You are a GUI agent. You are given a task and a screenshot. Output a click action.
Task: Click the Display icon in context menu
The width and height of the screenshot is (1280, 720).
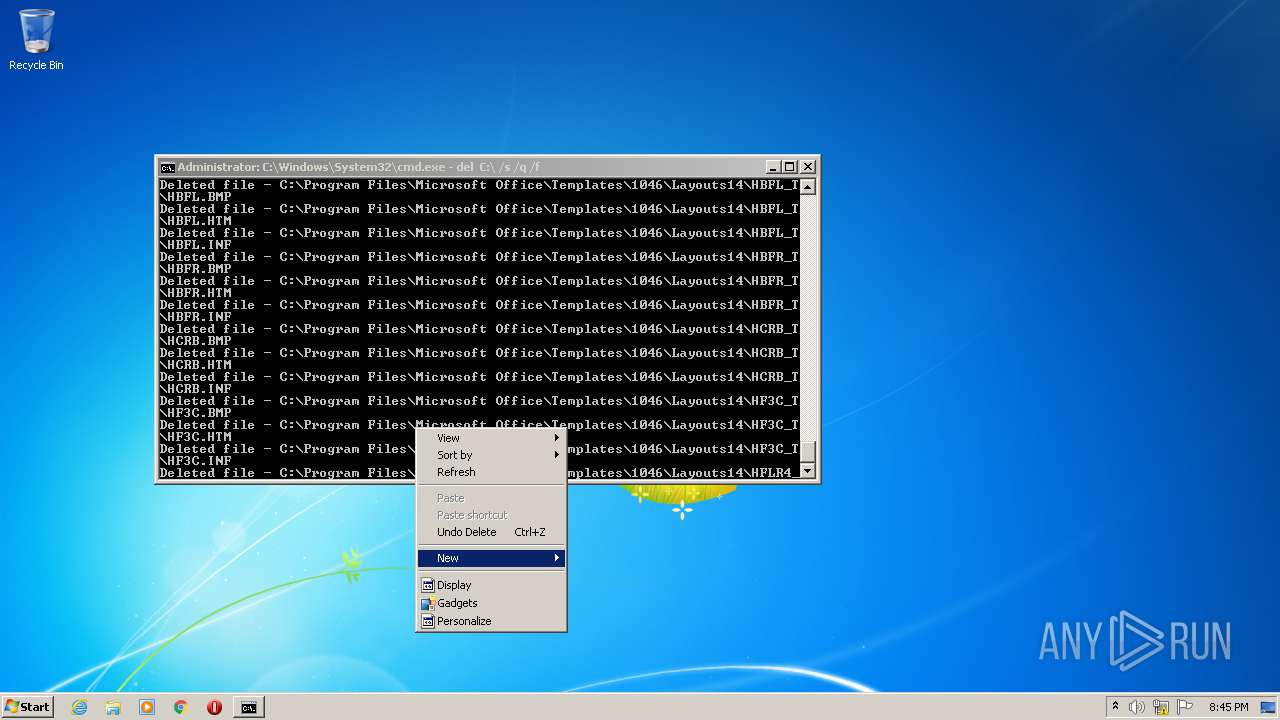[x=428, y=585]
